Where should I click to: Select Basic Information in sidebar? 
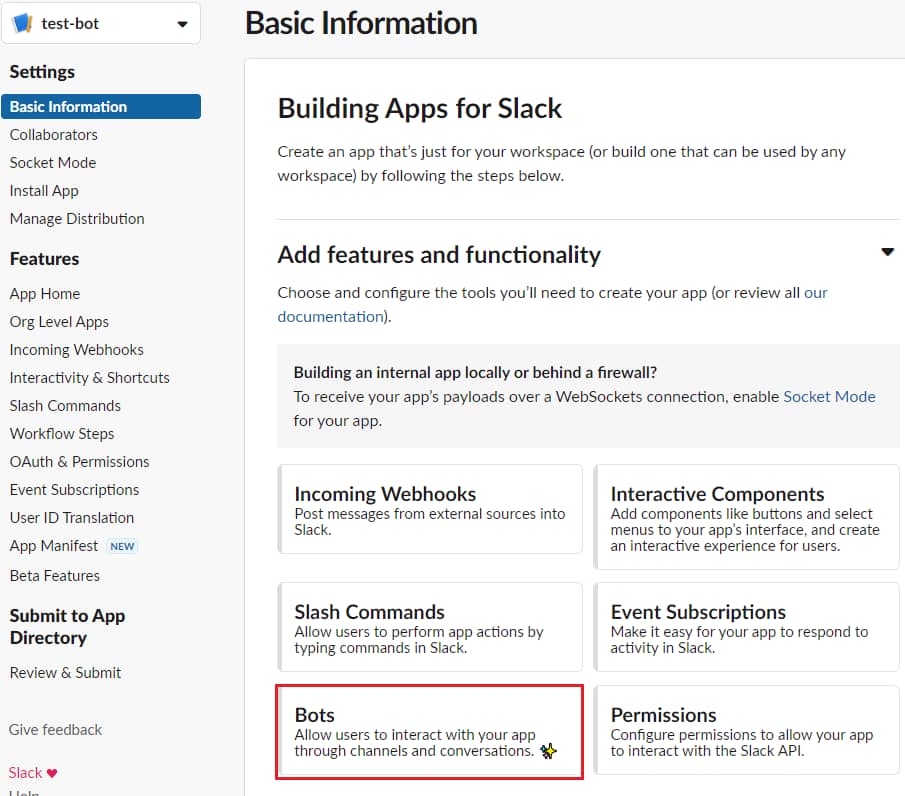[101, 107]
